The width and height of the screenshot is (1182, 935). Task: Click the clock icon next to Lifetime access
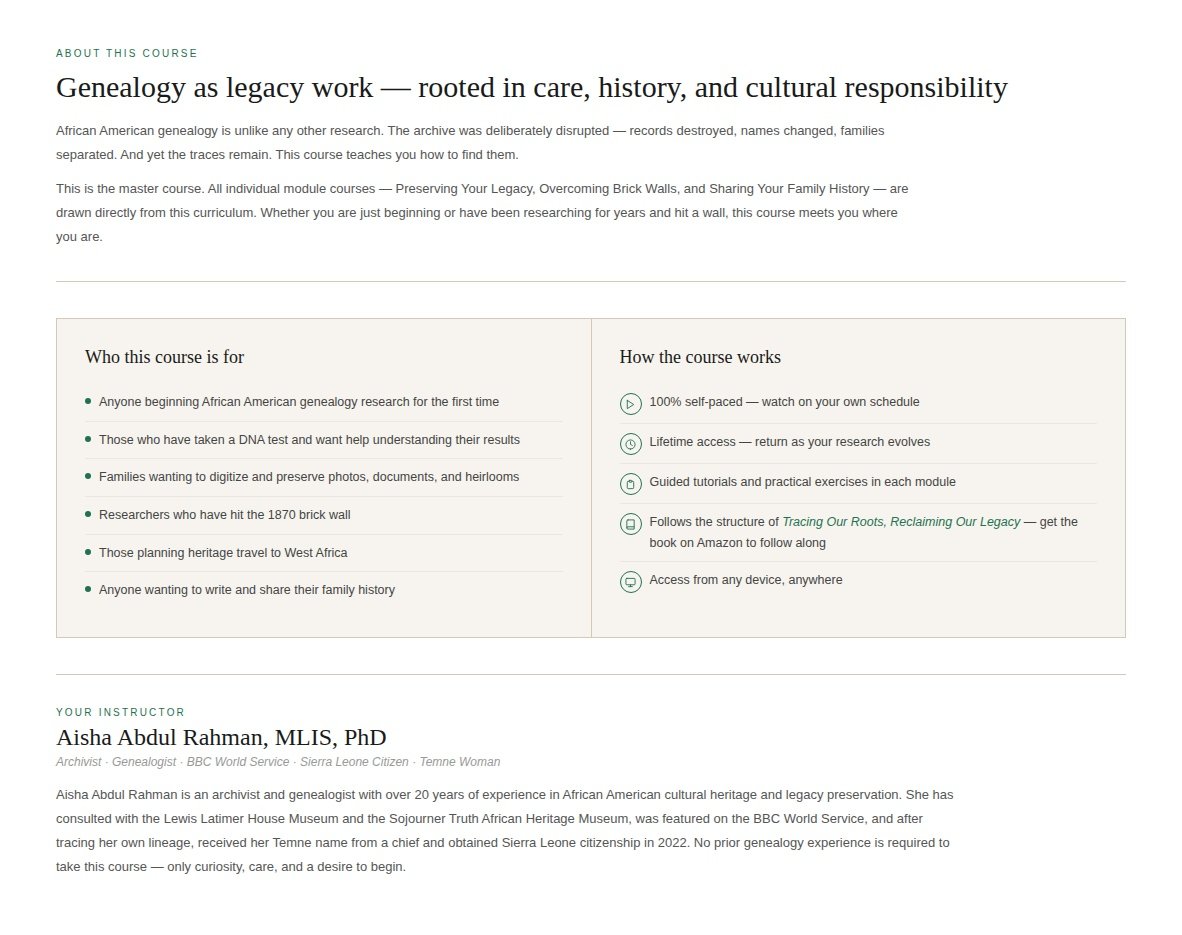click(630, 443)
